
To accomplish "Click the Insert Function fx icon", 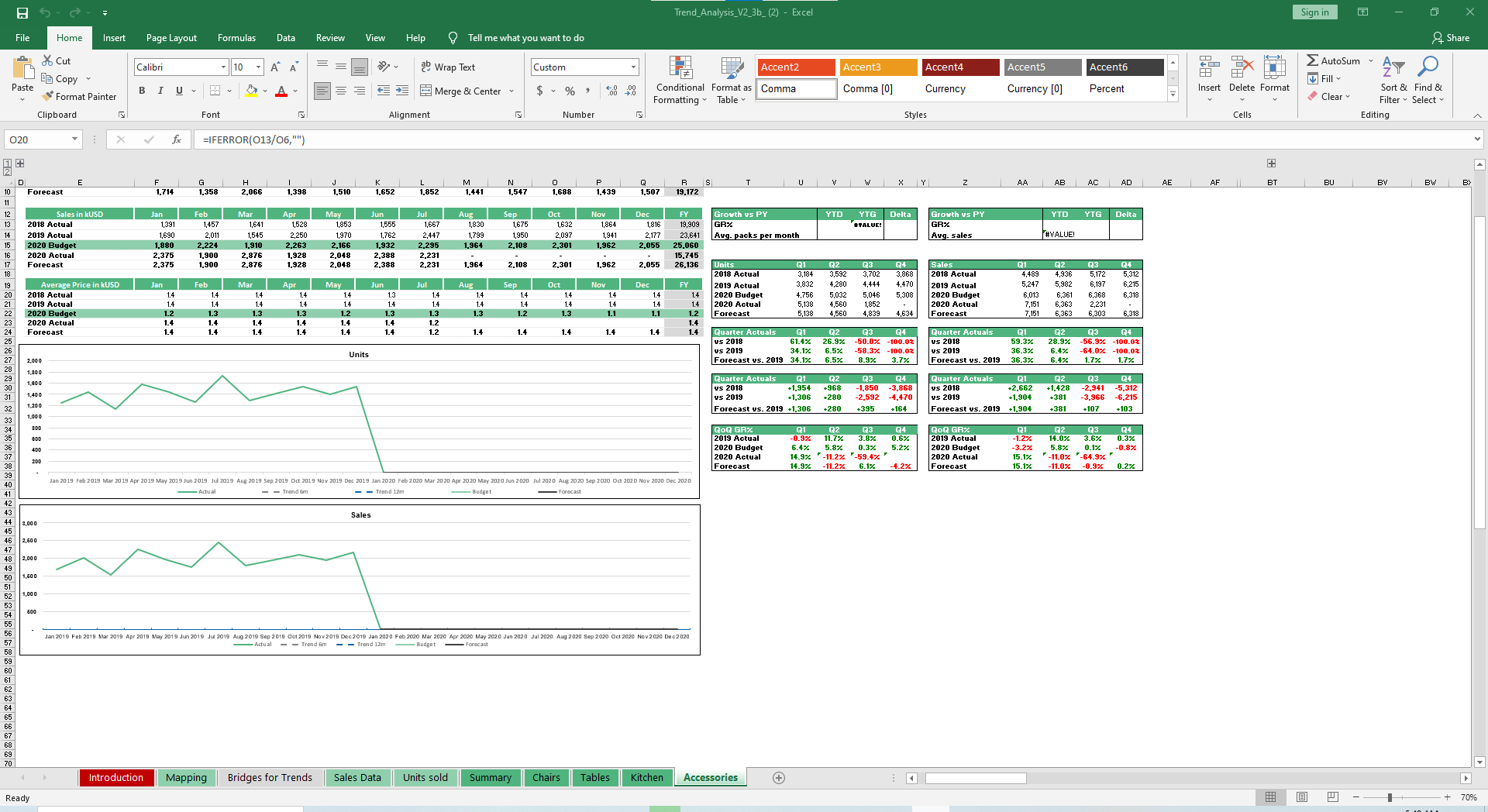I will [177, 139].
